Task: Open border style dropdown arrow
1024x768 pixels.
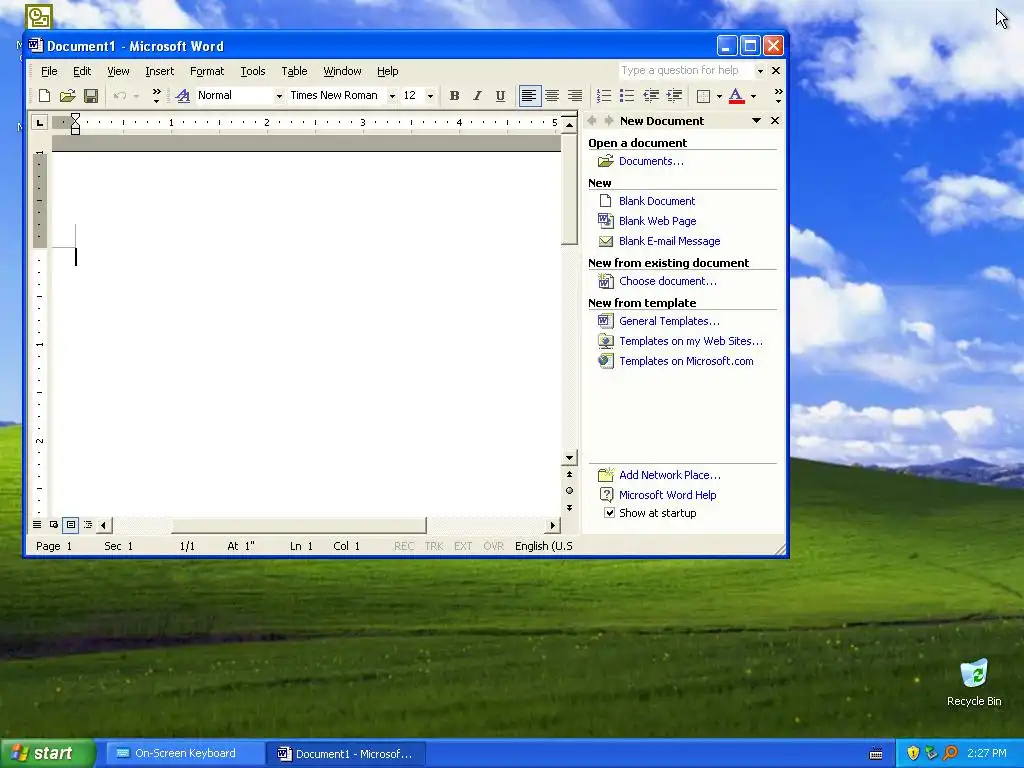Action: (x=719, y=96)
